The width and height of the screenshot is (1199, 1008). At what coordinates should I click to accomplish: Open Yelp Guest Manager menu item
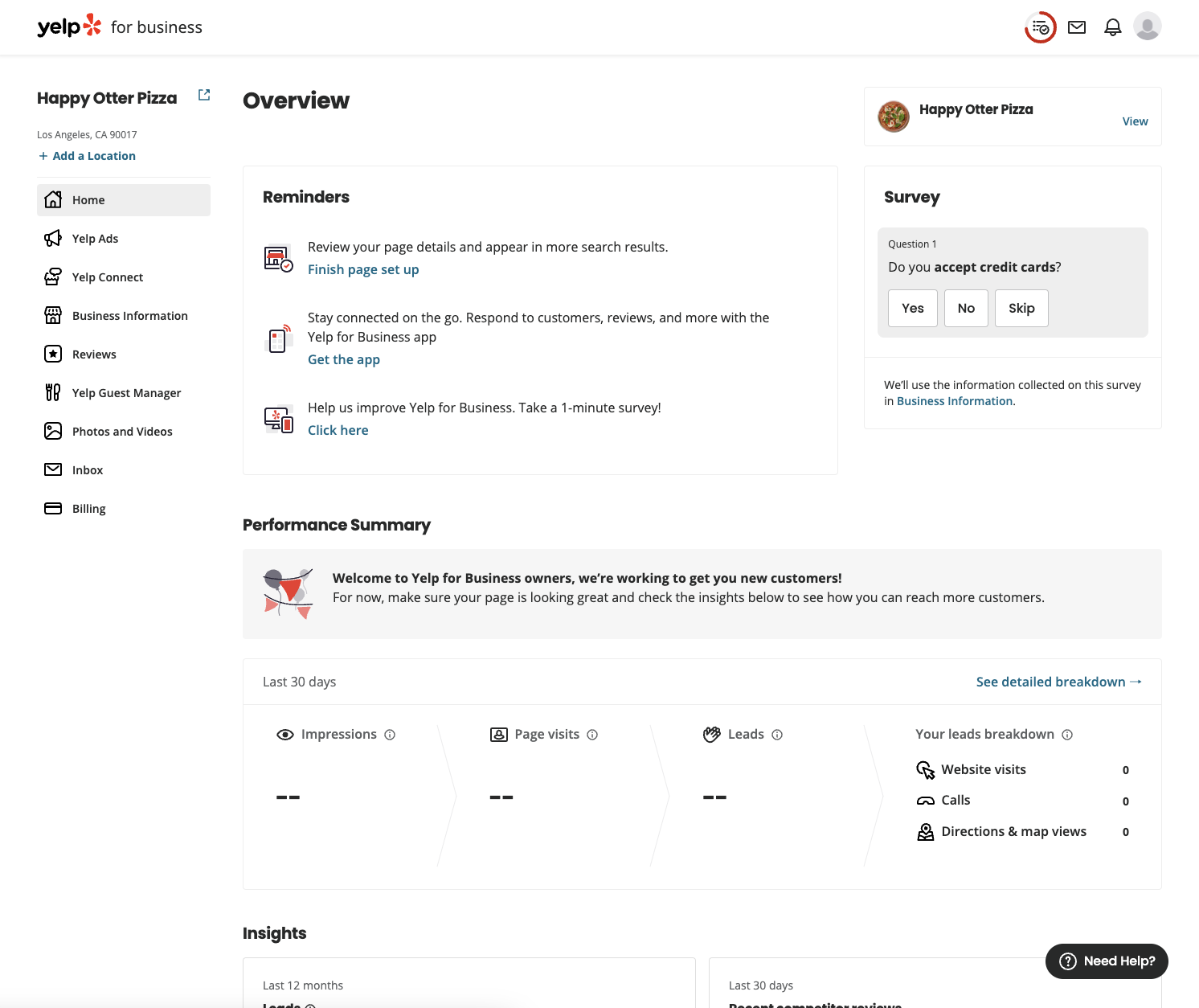click(124, 393)
